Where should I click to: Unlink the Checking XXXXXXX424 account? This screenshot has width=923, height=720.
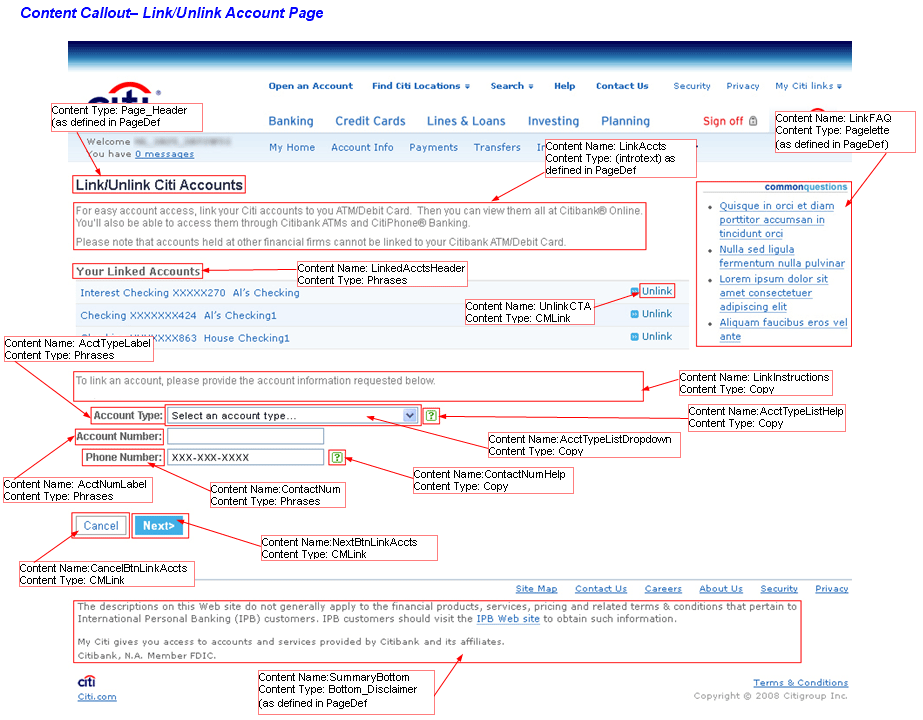pyautogui.click(x=656, y=314)
